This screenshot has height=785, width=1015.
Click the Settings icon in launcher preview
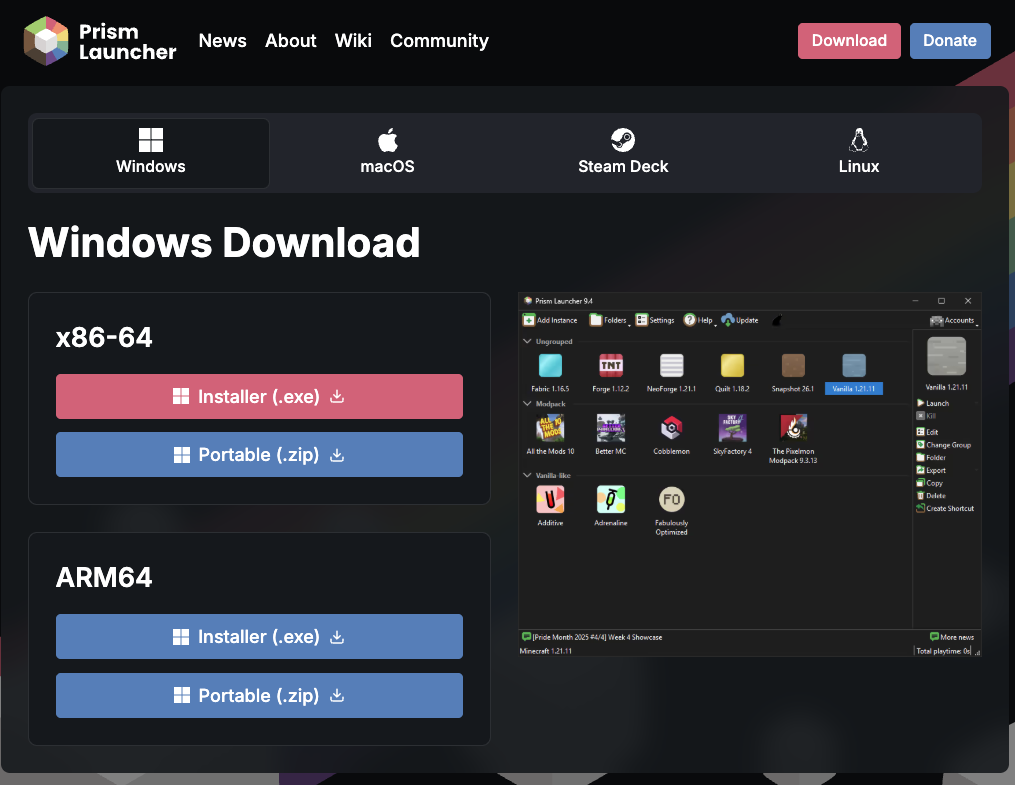click(641, 320)
